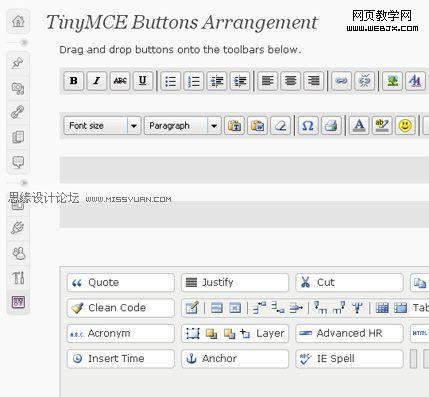Click the align right button

[314, 81]
